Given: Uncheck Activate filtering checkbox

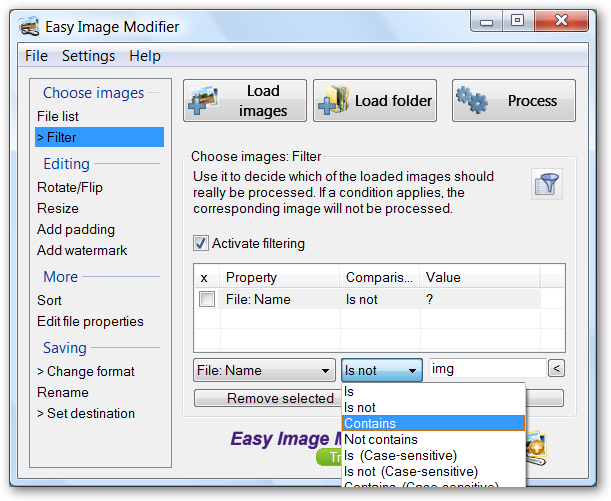Looking at the screenshot, I should (x=201, y=243).
